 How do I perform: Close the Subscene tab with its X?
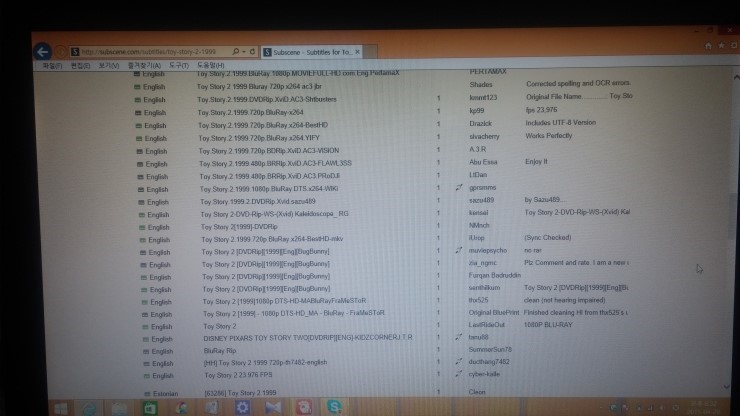(357, 52)
